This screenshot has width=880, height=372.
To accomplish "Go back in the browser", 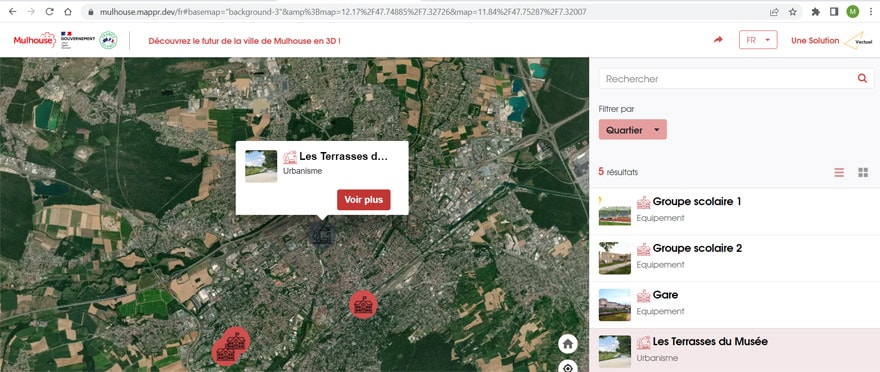I will point(12,12).
